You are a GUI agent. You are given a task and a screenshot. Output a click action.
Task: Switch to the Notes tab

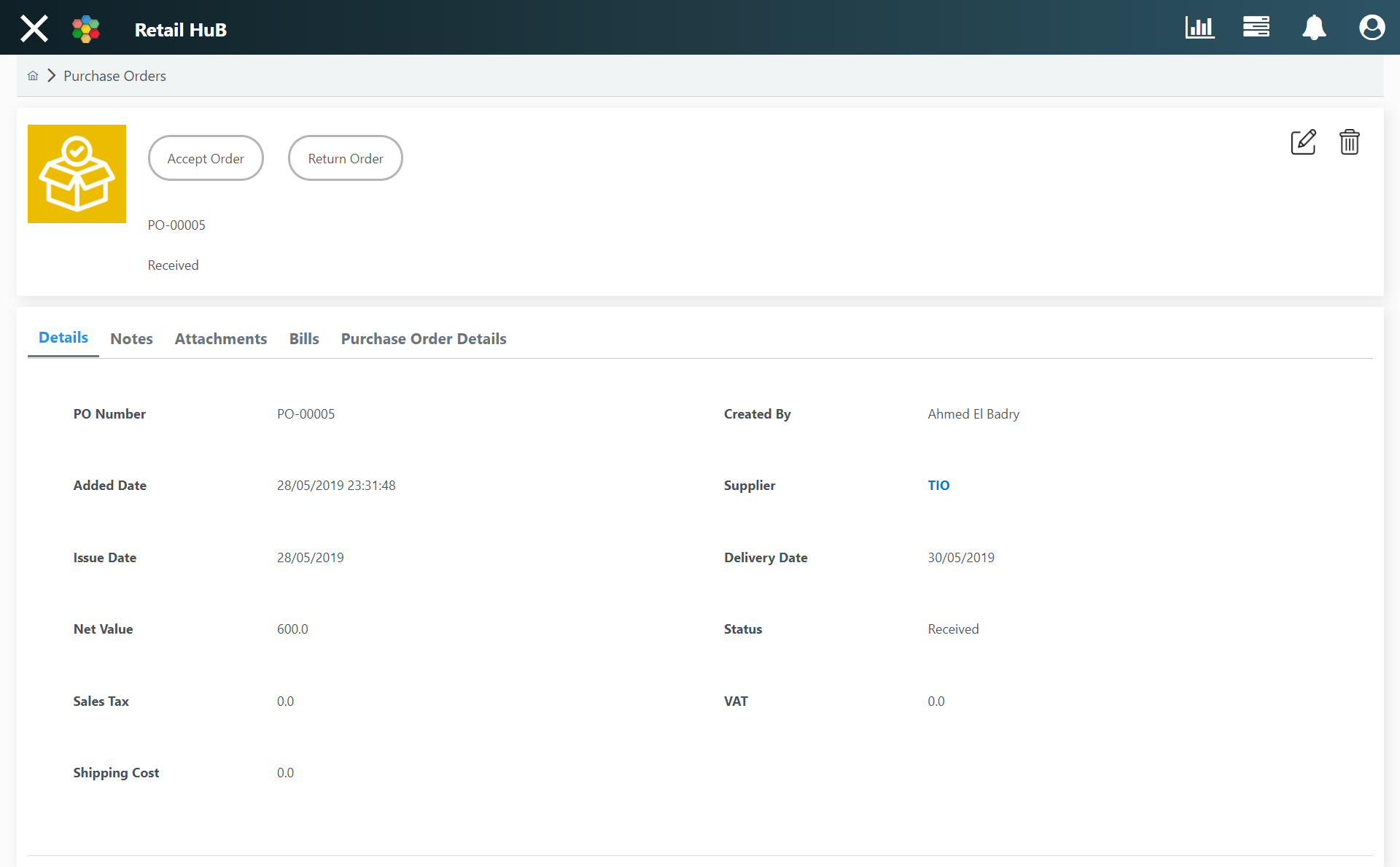pos(131,339)
